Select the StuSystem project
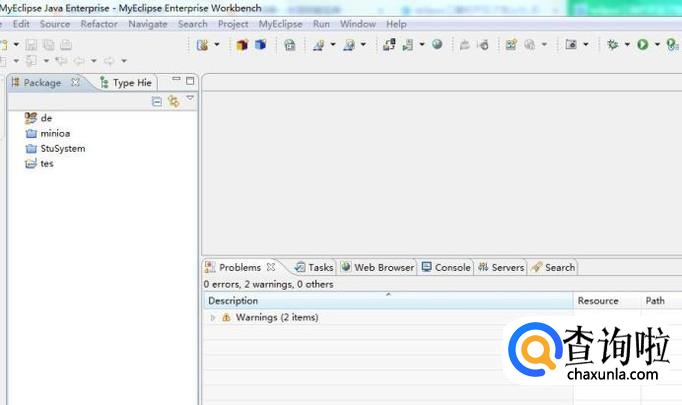 pyautogui.click(x=55, y=148)
